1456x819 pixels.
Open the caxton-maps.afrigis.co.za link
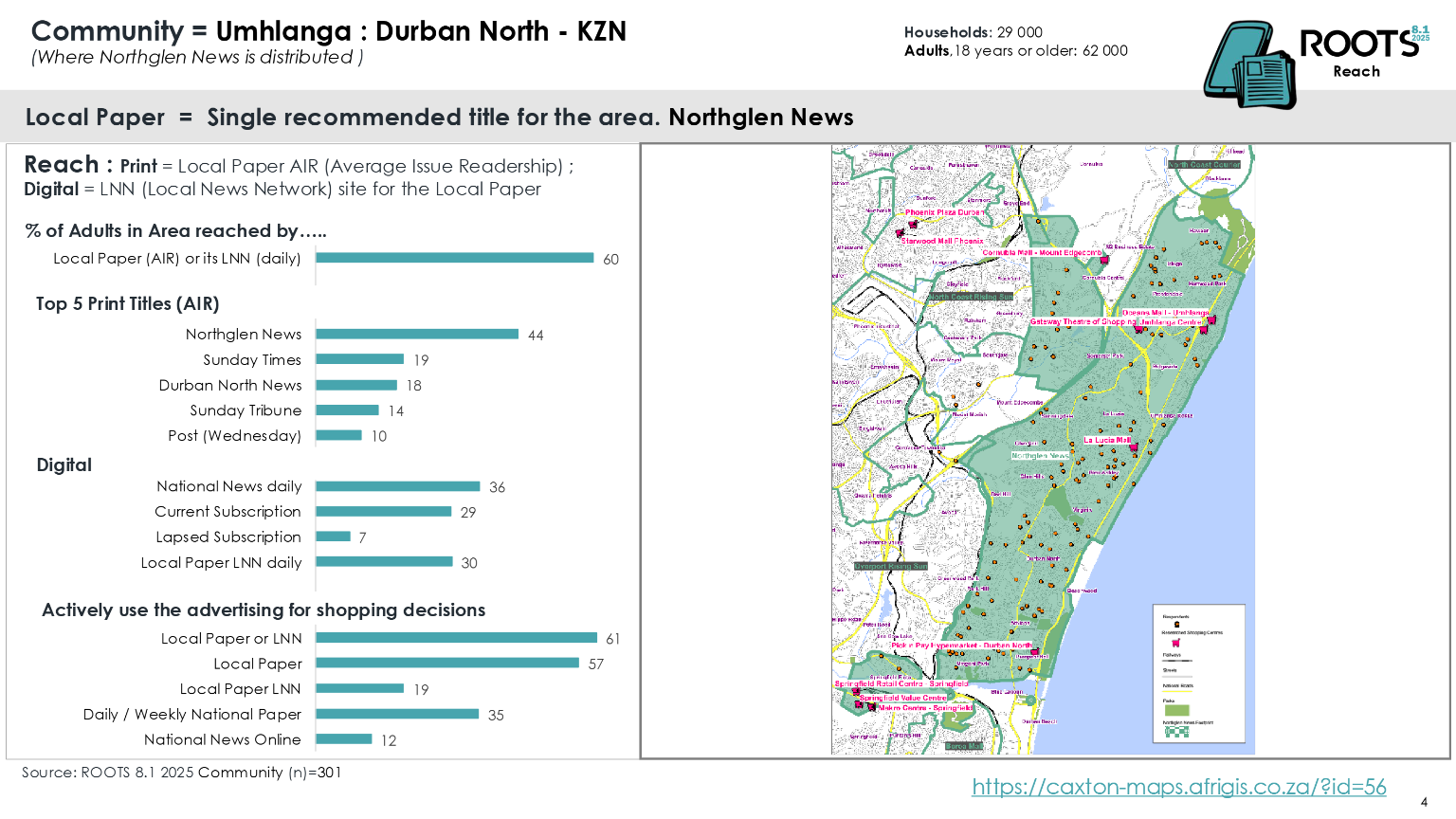[x=1178, y=787]
